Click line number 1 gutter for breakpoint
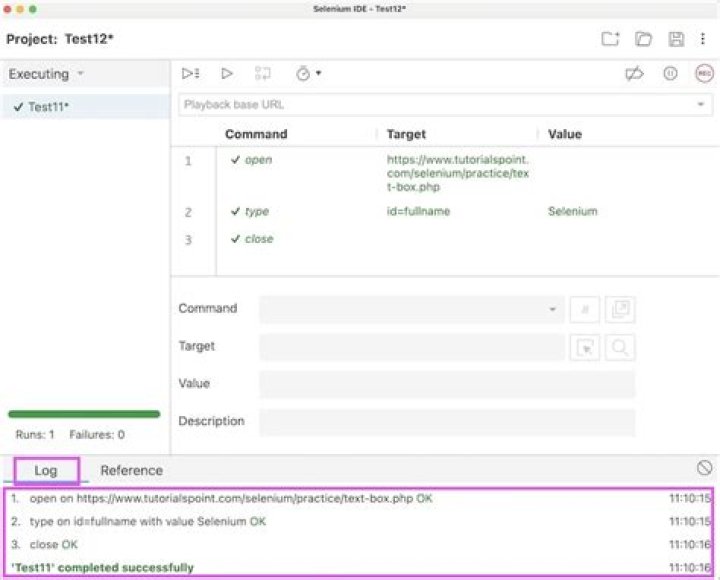Screen dimensions: 720x580 click(188, 161)
